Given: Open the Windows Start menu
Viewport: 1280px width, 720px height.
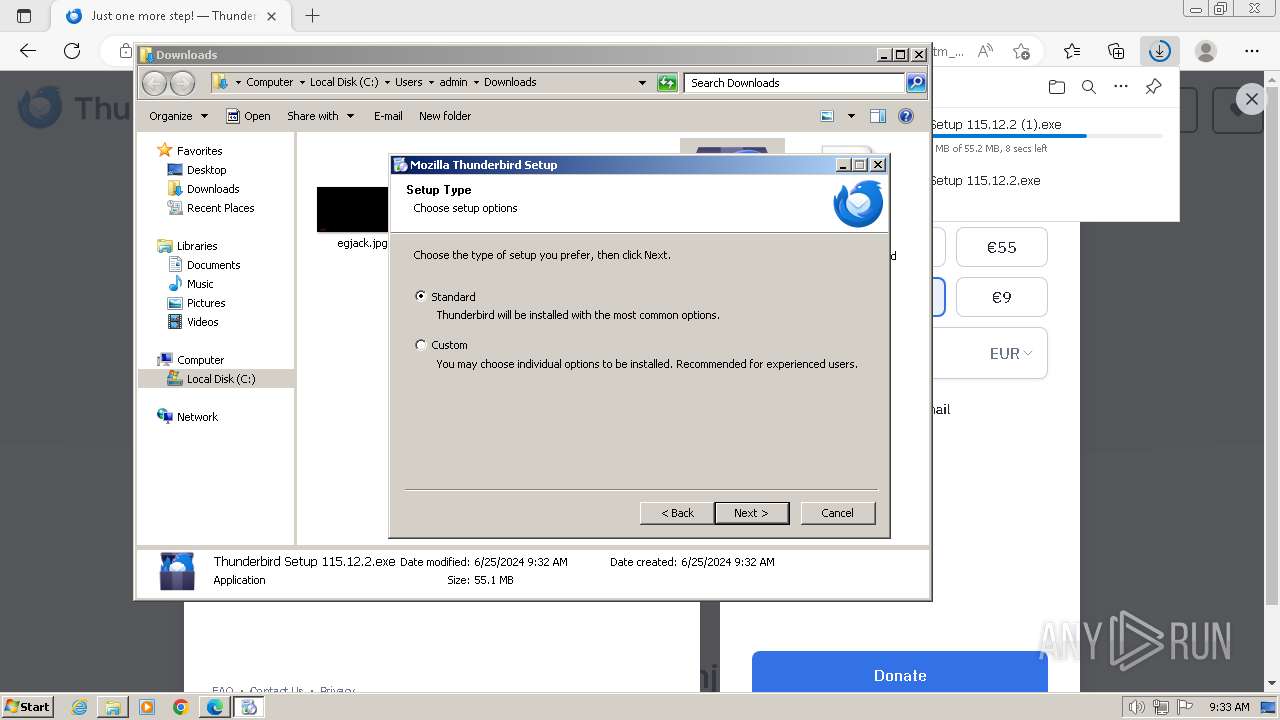Looking at the screenshot, I should click(27, 706).
